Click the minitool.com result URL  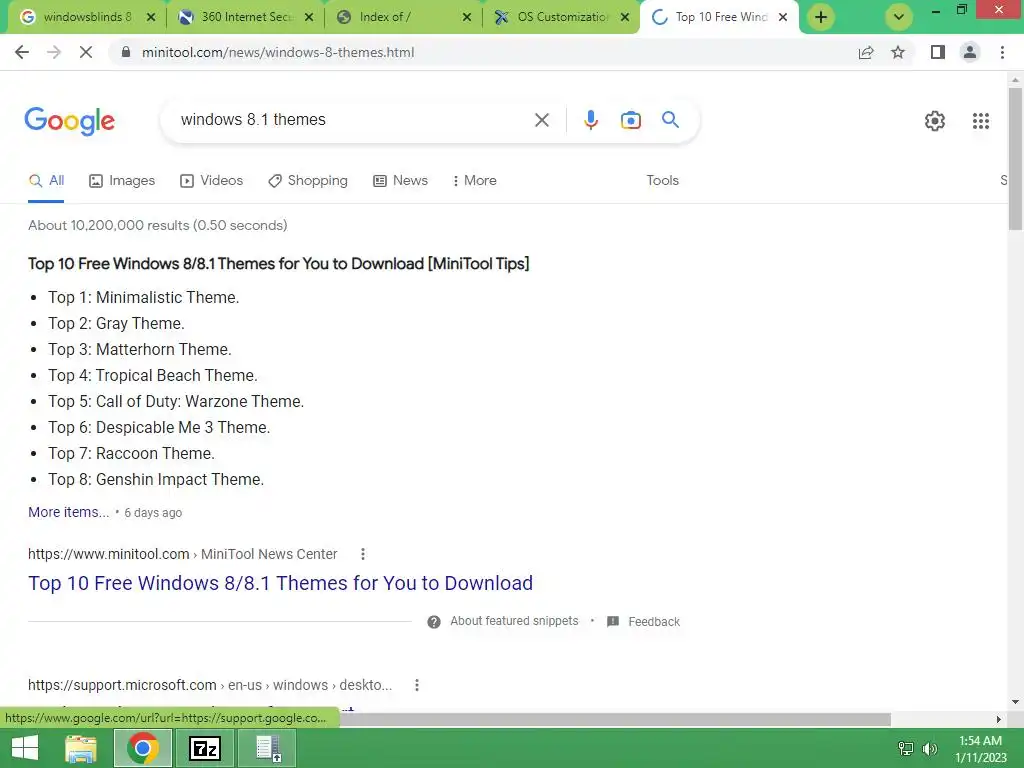point(183,554)
